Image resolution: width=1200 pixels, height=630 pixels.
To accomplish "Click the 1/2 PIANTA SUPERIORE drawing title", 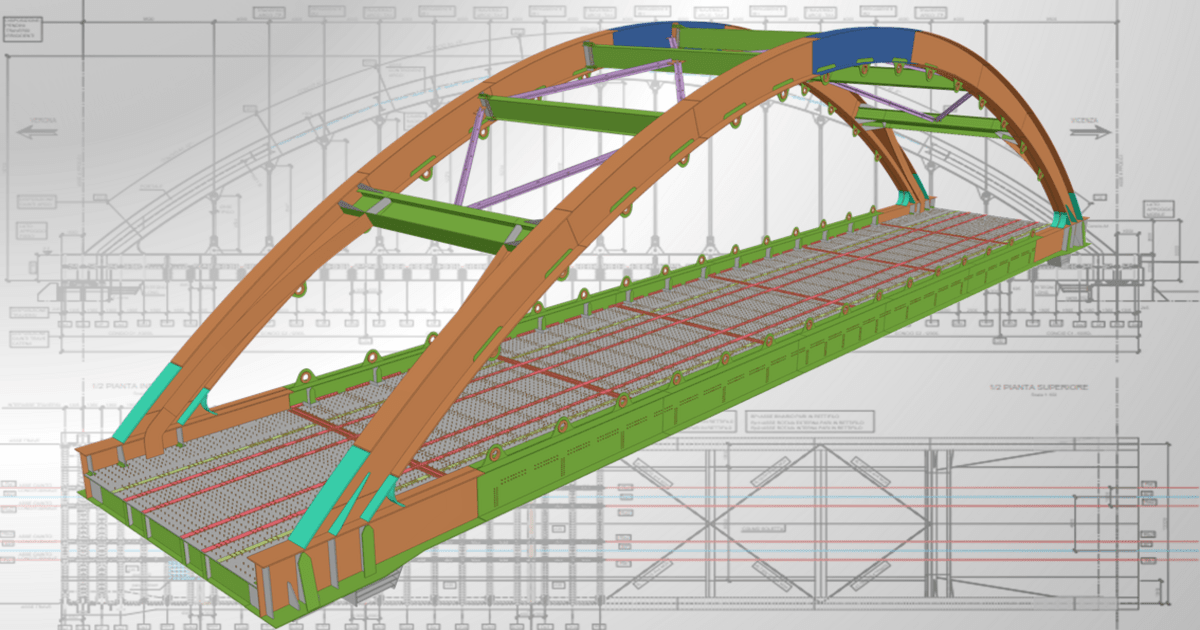I will (1039, 387).
